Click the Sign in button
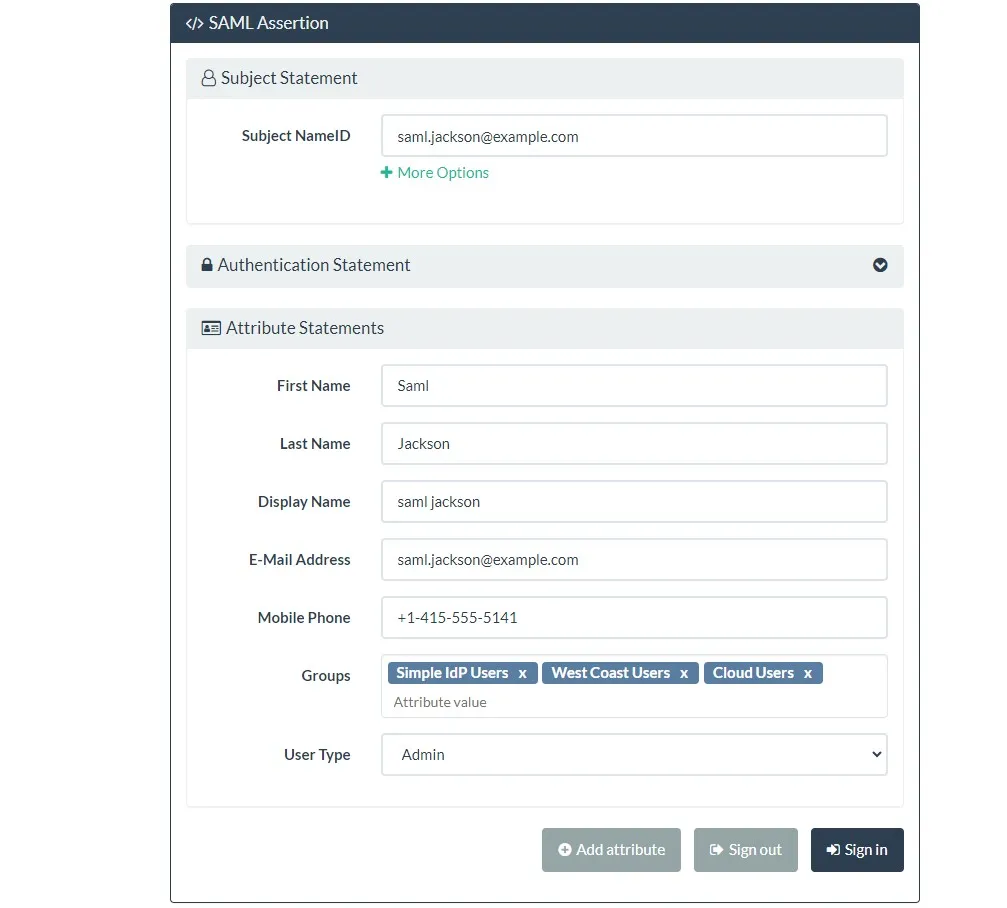1007x908 pixels. 857,849
